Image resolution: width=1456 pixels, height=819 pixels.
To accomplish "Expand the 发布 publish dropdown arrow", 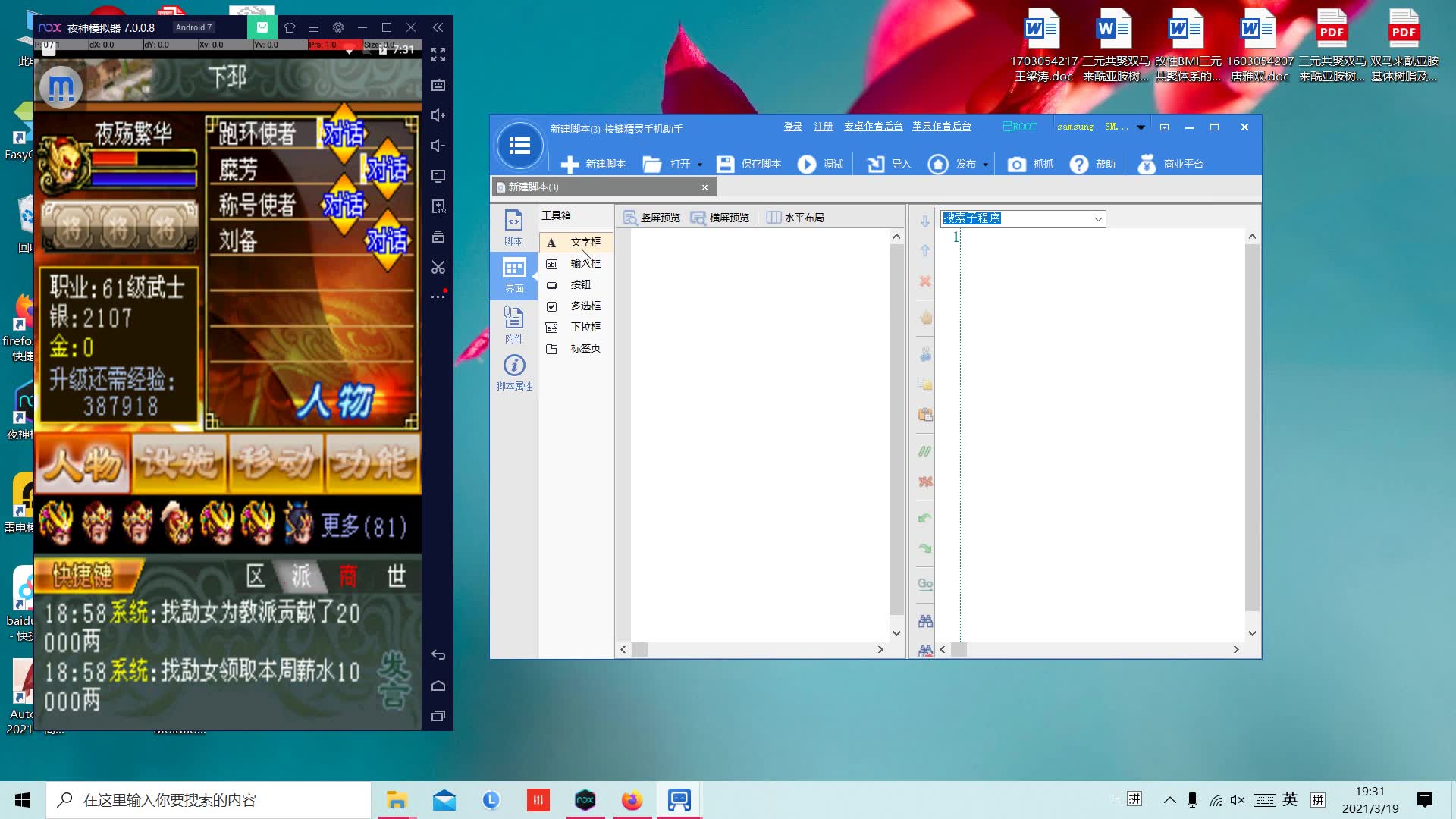I will point(985,165).
